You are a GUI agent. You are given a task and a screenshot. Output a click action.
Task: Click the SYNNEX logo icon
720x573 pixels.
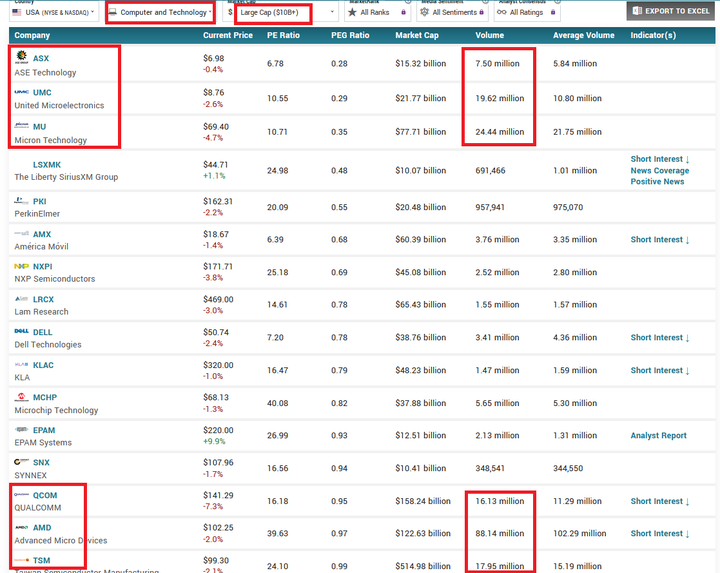point(23,462)
